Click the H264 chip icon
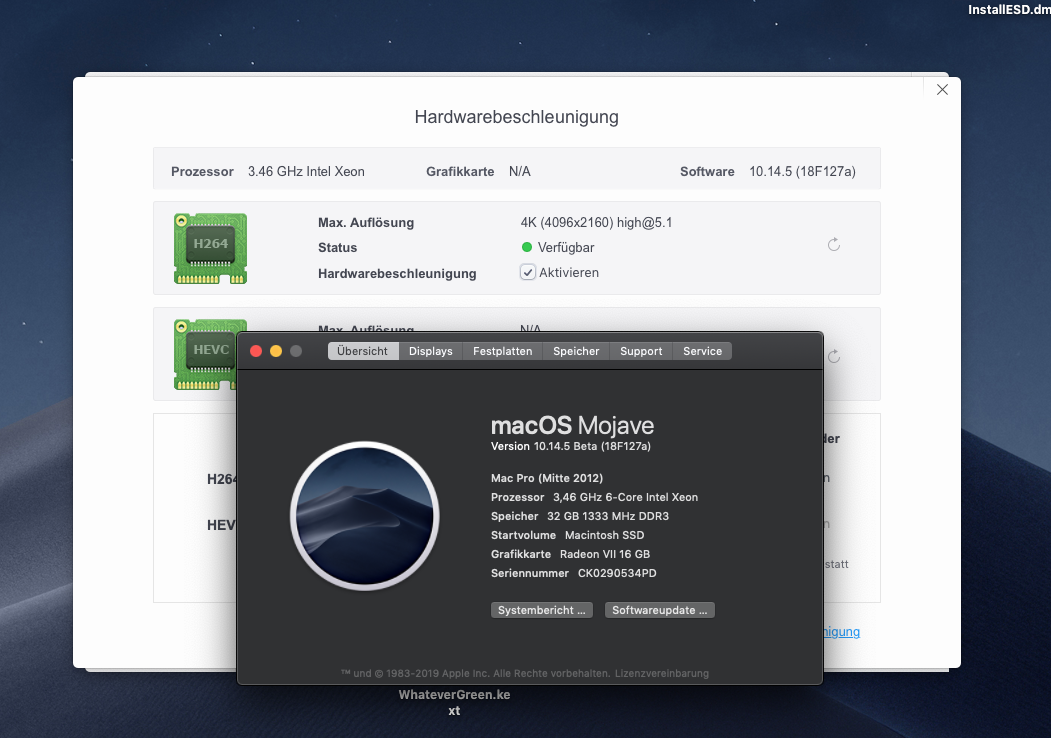The height and width of the screenshot is (738, 1051). coord(210,249)
